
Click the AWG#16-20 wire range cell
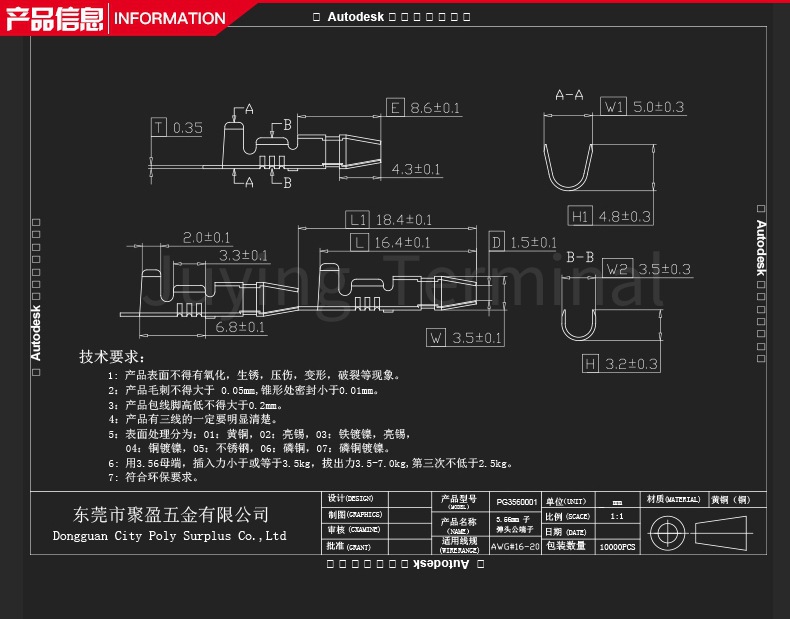516,547
